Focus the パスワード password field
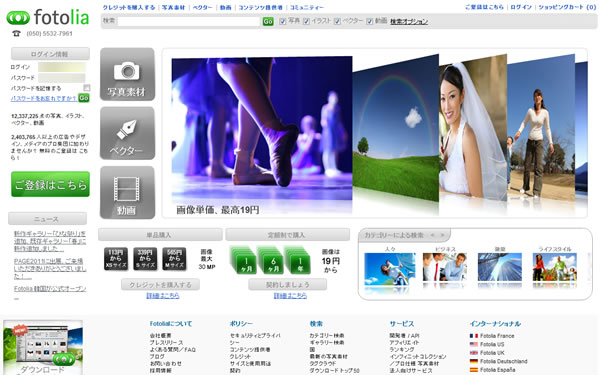The image size is (600, 375). [62, 78]
